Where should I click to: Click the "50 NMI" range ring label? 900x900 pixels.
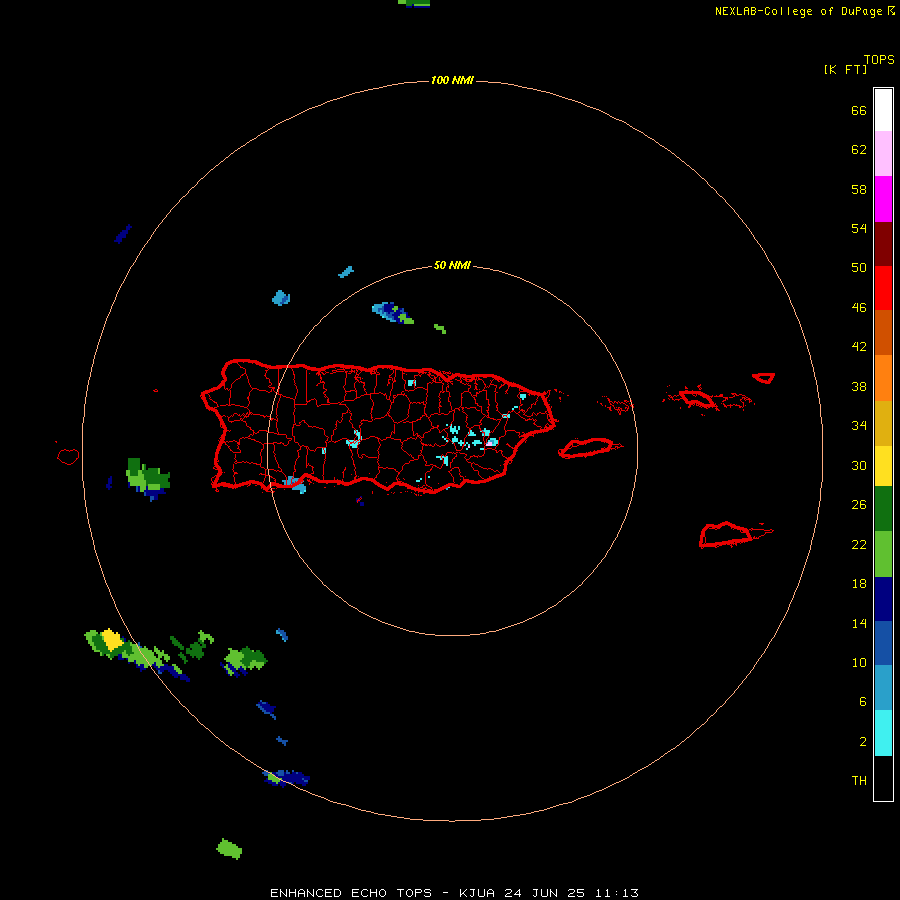coord(452,265)
